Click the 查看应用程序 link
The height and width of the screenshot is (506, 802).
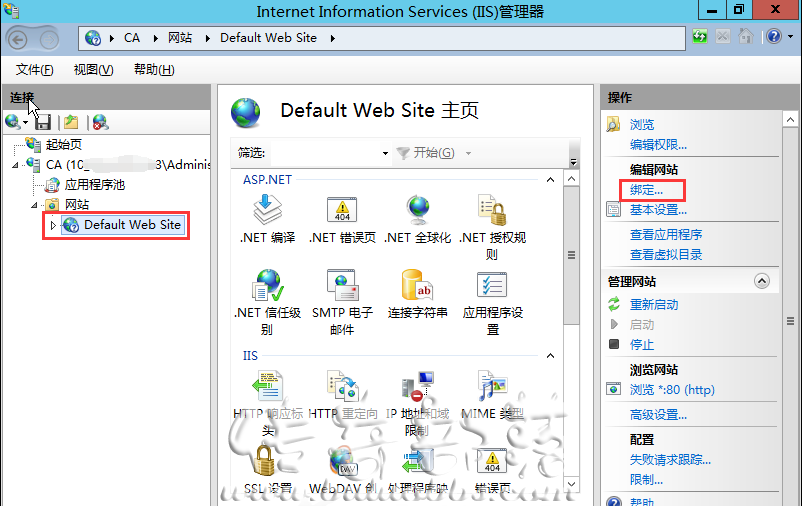tap(666, 234)
